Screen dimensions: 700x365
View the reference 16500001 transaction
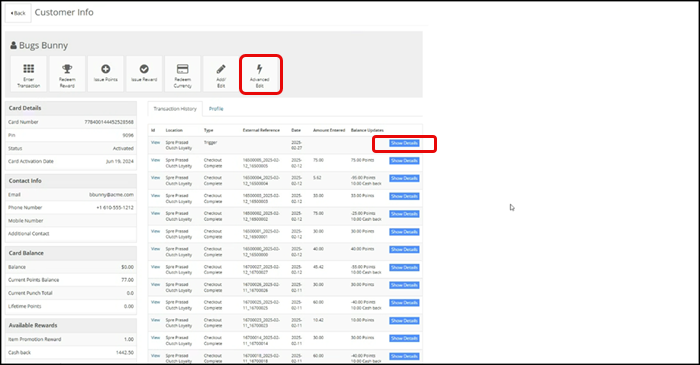tap(155, 231)
